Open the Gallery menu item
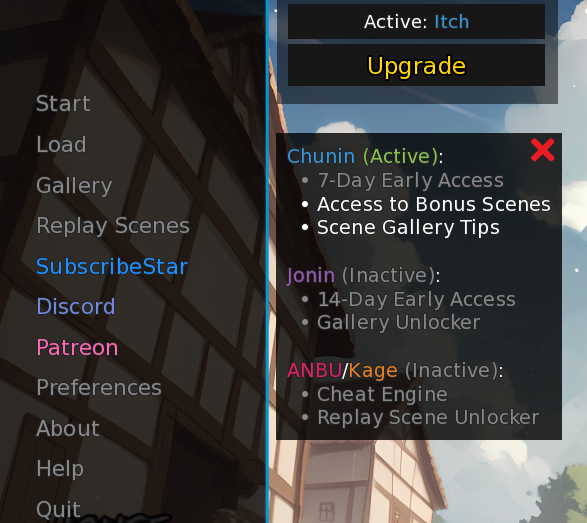This screenshot has width=587, height=523. [x=74, y=186]
